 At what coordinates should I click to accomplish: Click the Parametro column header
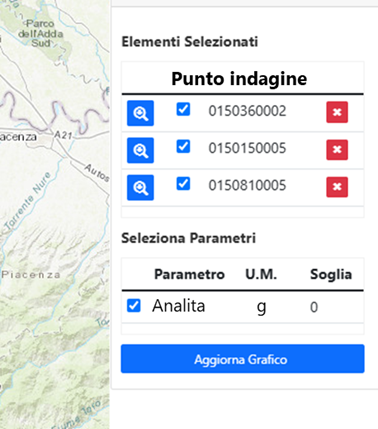coord(189,275)
